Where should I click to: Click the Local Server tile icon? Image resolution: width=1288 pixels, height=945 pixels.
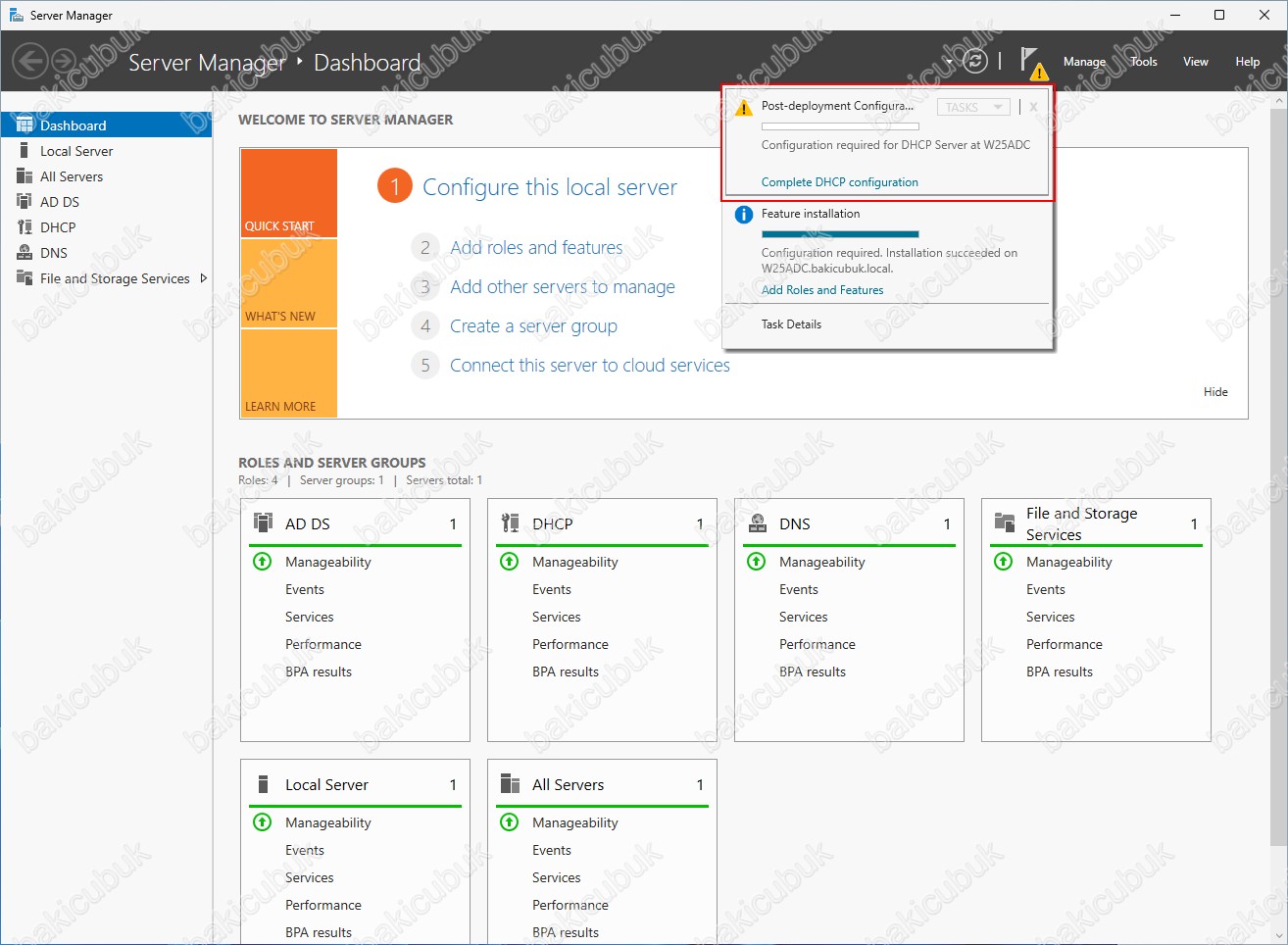point(263,783)
